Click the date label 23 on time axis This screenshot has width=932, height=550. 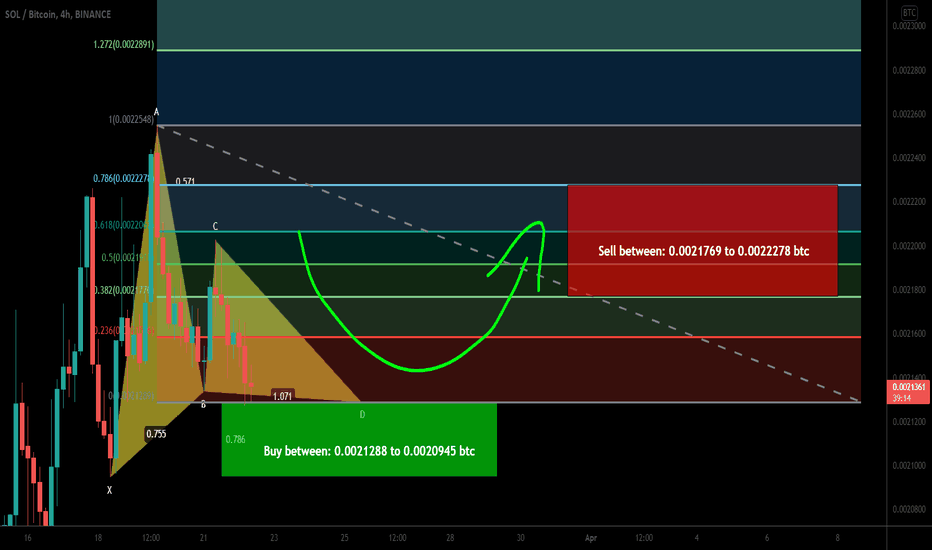click(274, 538)
